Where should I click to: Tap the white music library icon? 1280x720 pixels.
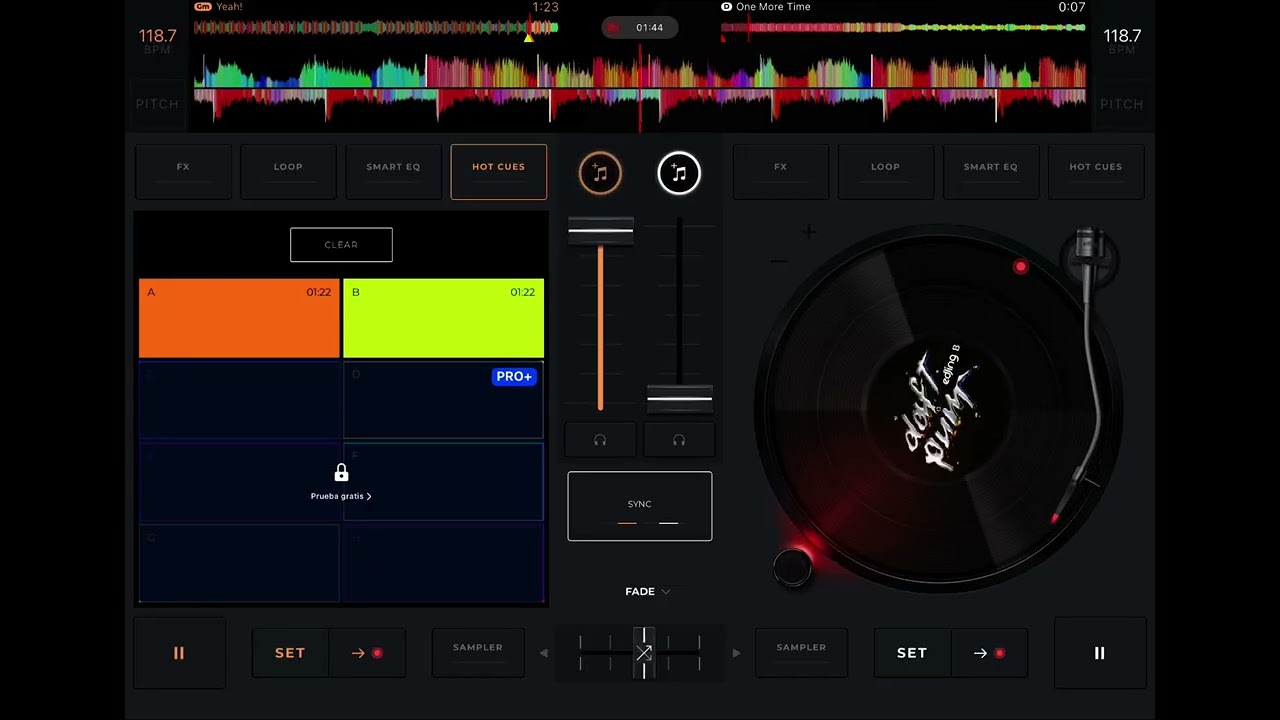(679, 173)
